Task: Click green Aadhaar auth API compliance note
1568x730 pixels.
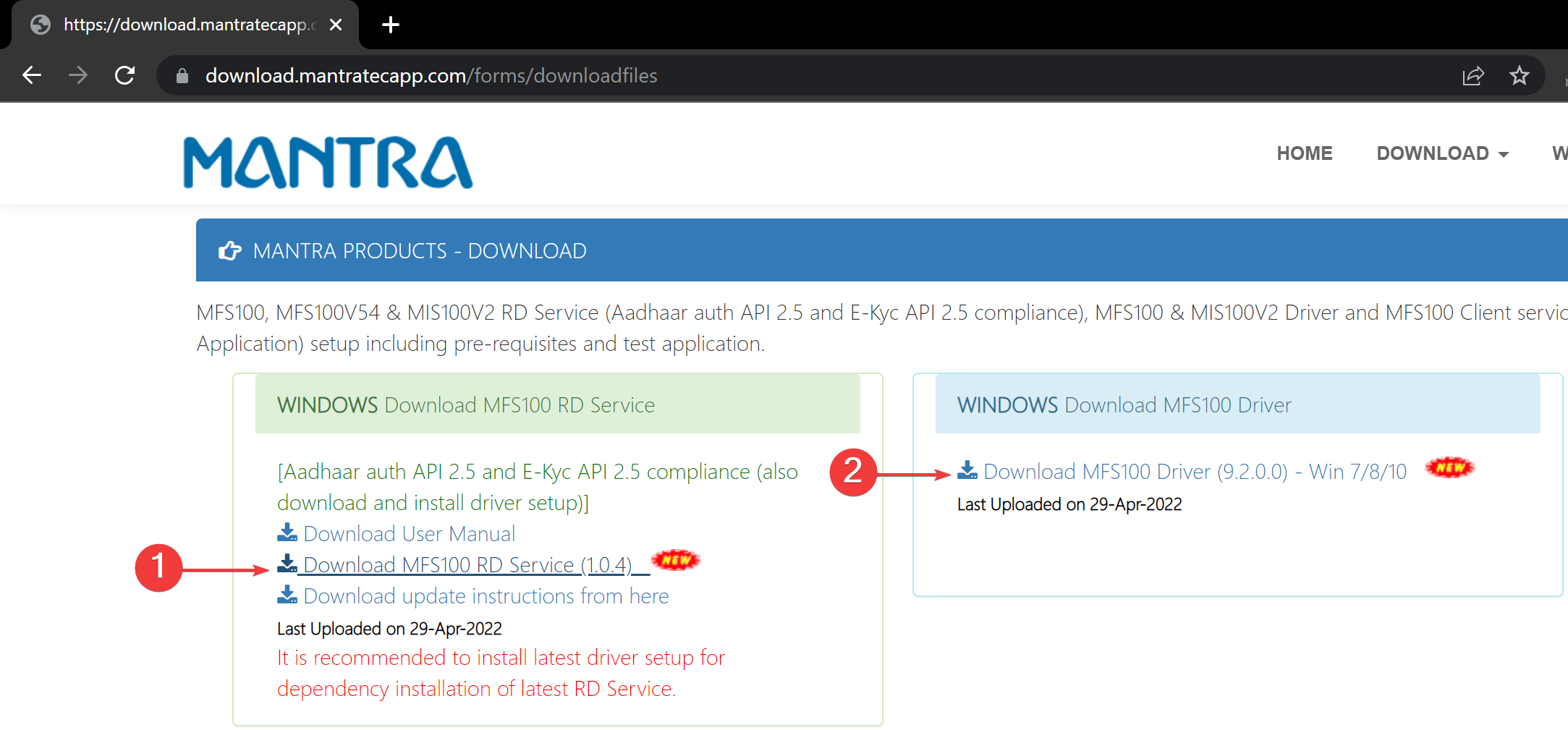Action: [x=538, y=487]
